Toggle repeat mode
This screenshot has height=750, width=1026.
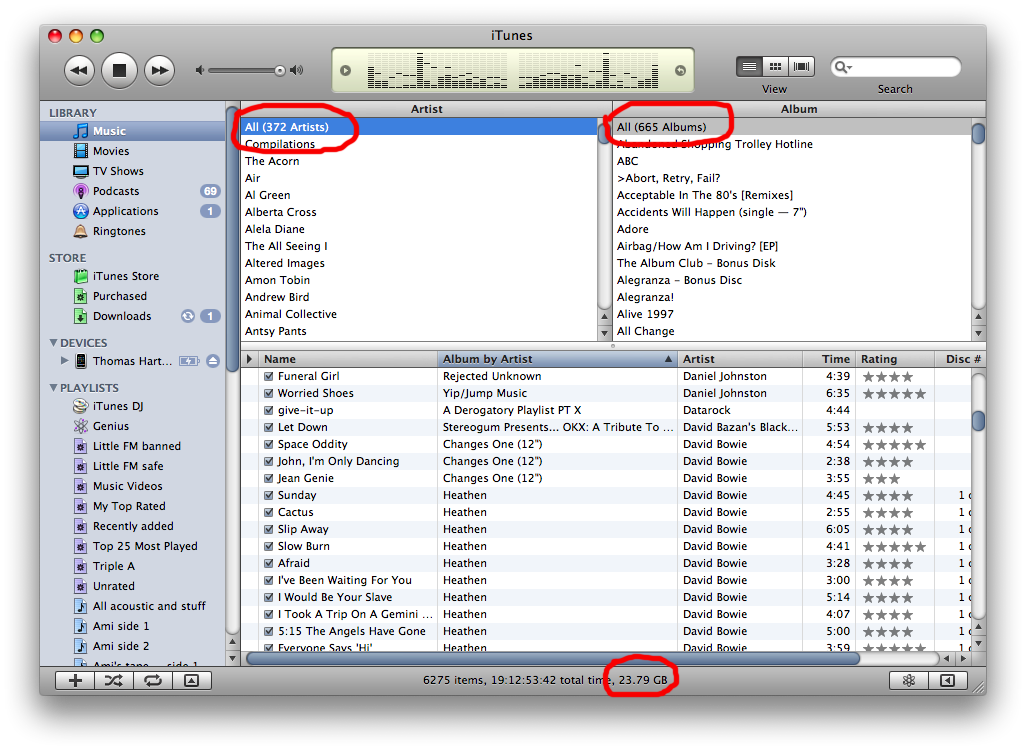(153, 681)
